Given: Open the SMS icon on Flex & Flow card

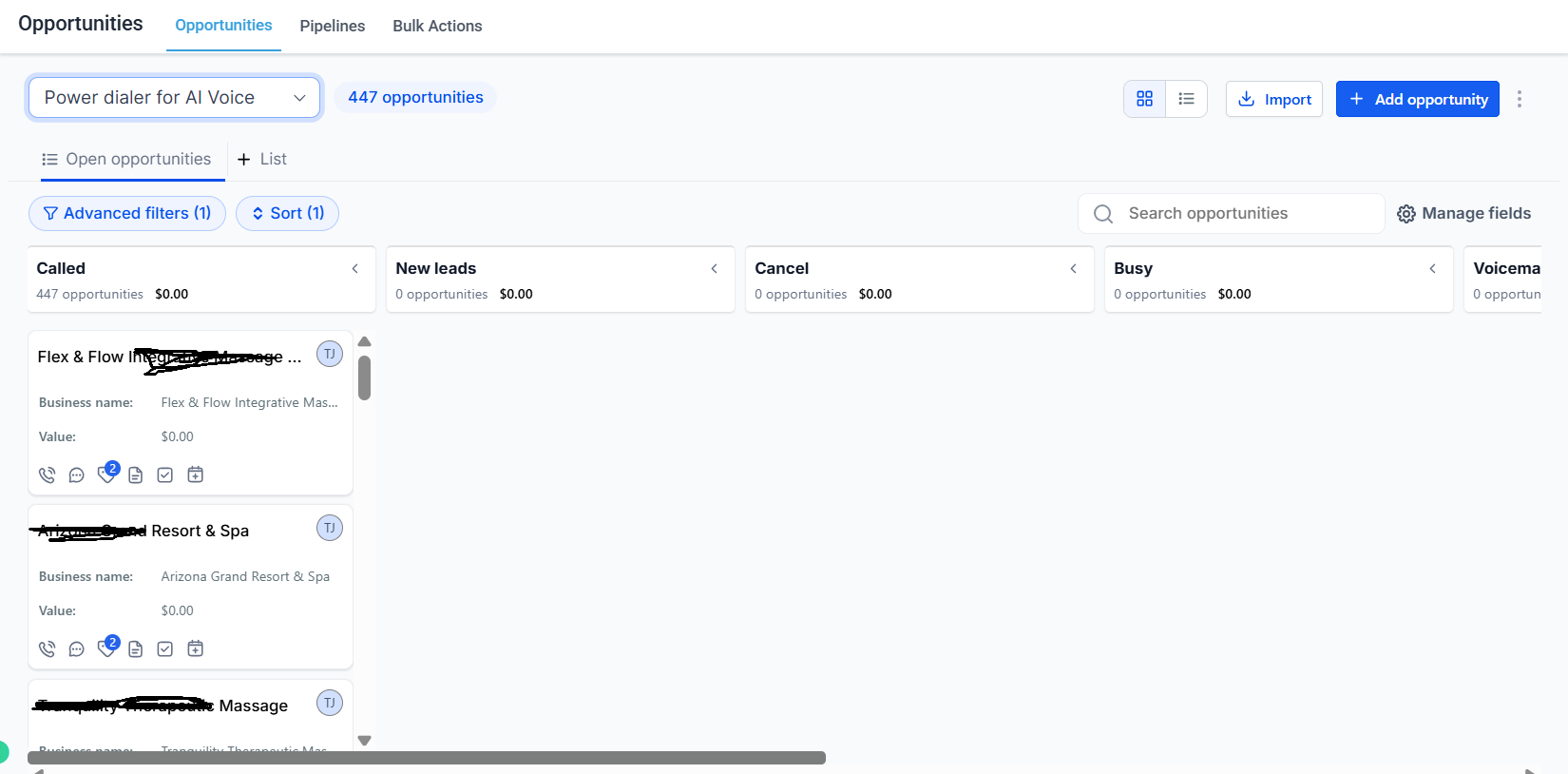Looking at the screenshot, I should click(77, 474).
